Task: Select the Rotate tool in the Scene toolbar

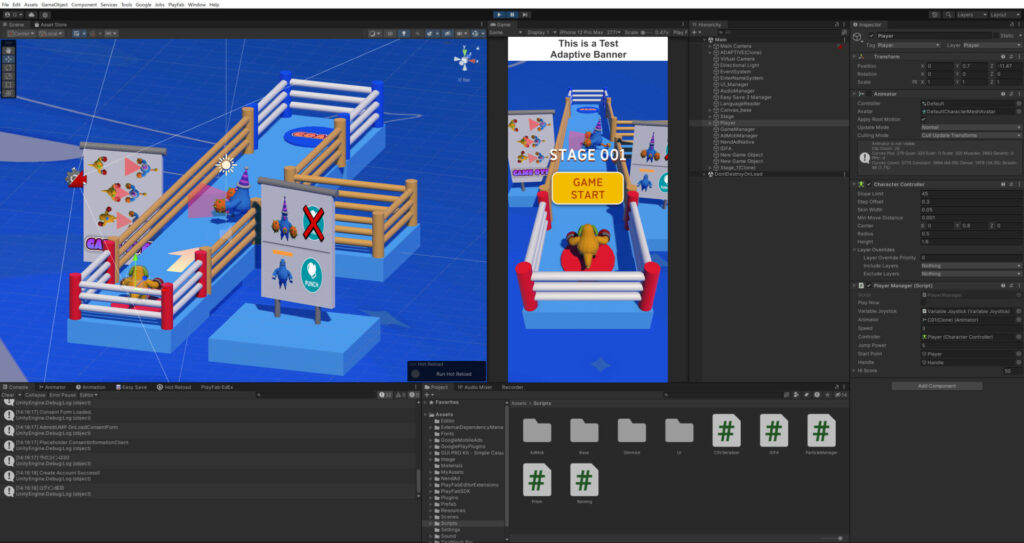Action: pyautogui.click(x=8, y=67)
